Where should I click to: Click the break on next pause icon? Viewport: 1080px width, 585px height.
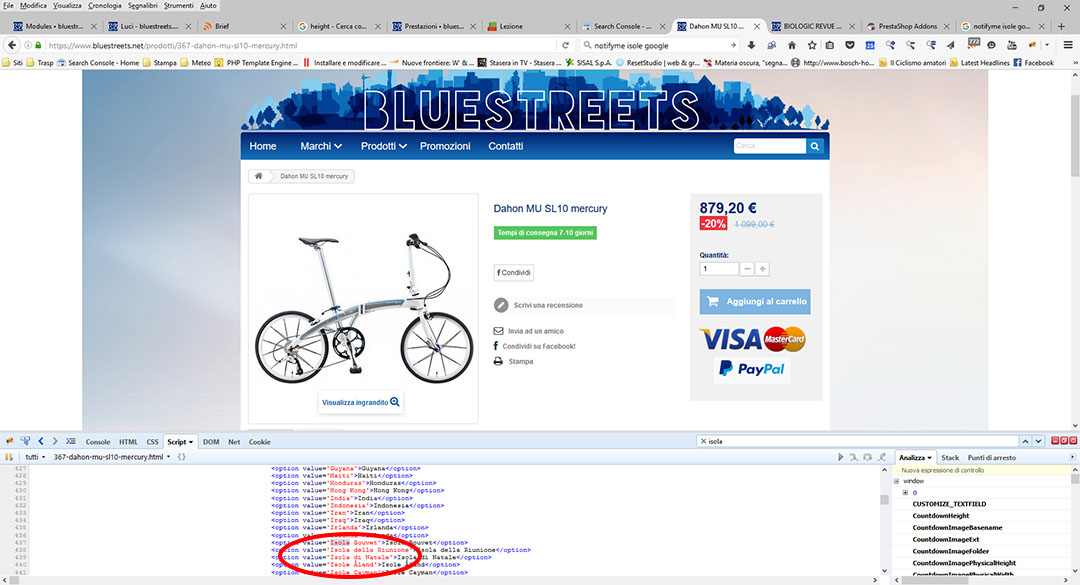coord(9,457)
